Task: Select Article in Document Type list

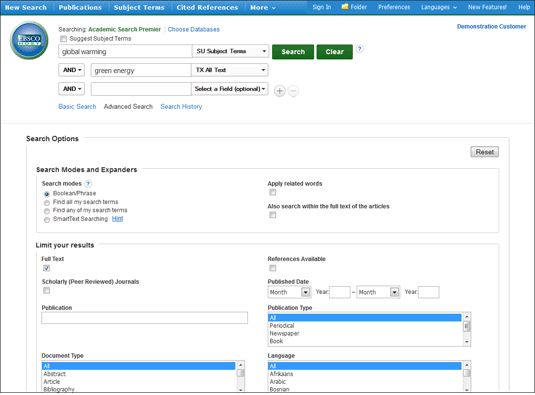Action: (x=139, y=382)
